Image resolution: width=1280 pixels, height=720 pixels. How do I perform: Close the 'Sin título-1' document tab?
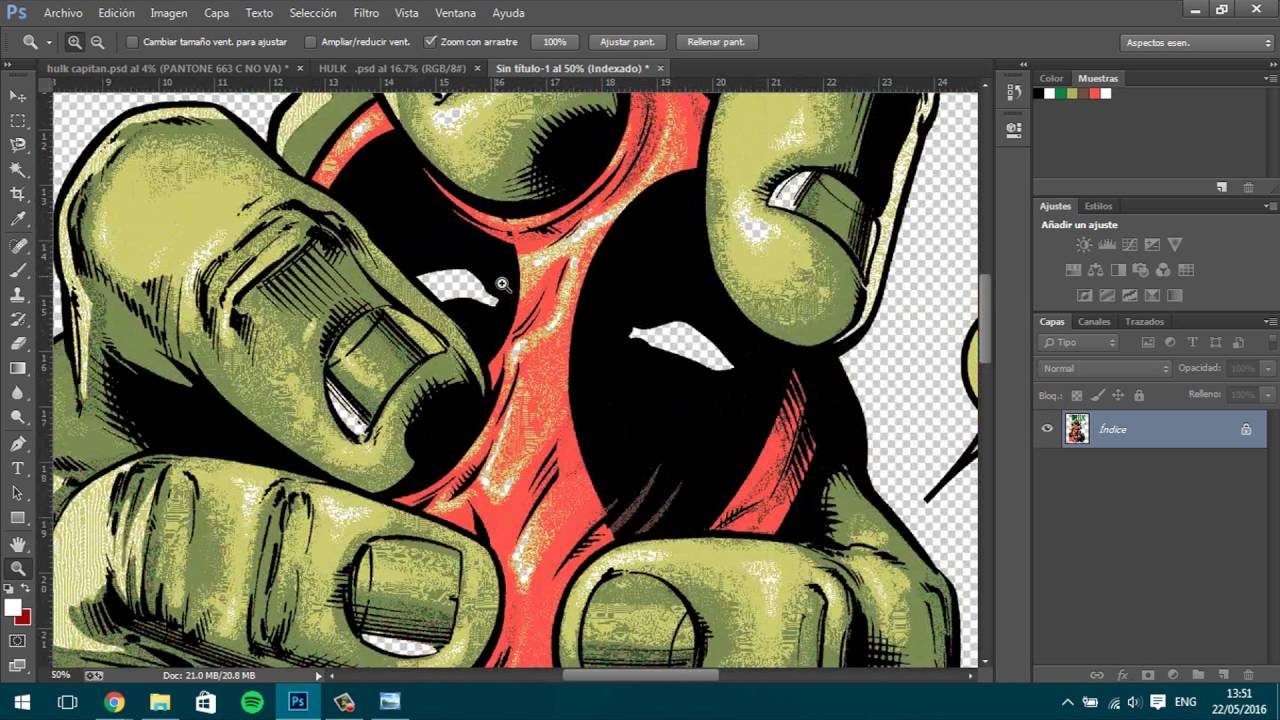point(660,68)
